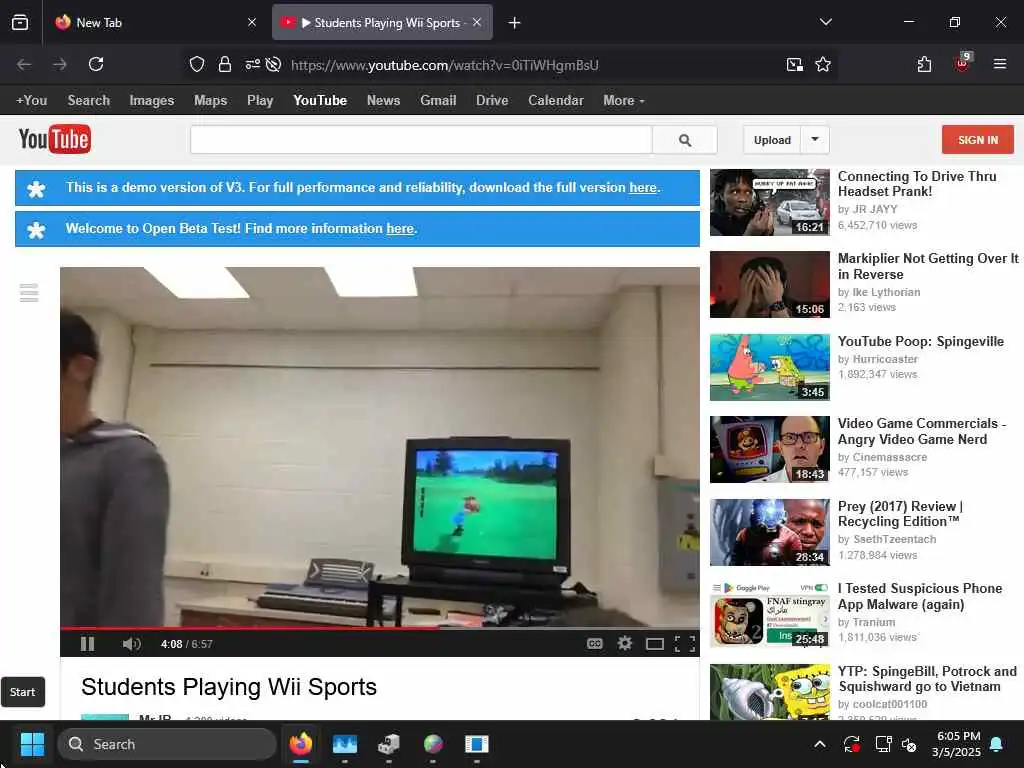Switch to theater mode in the player

coord(654,645)
